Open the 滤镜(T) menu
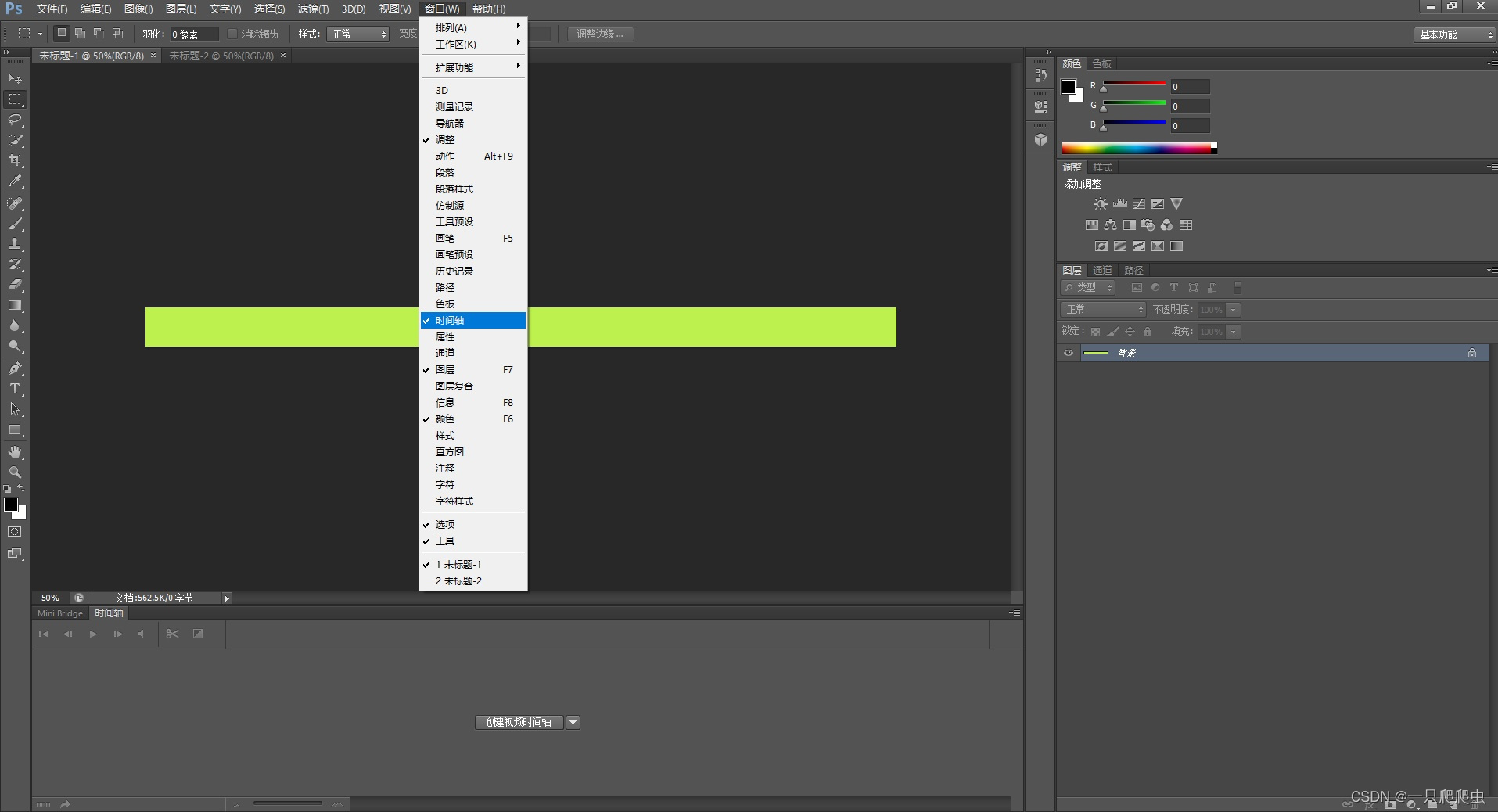Screen dimensions: 1498x812 [313, 9]
